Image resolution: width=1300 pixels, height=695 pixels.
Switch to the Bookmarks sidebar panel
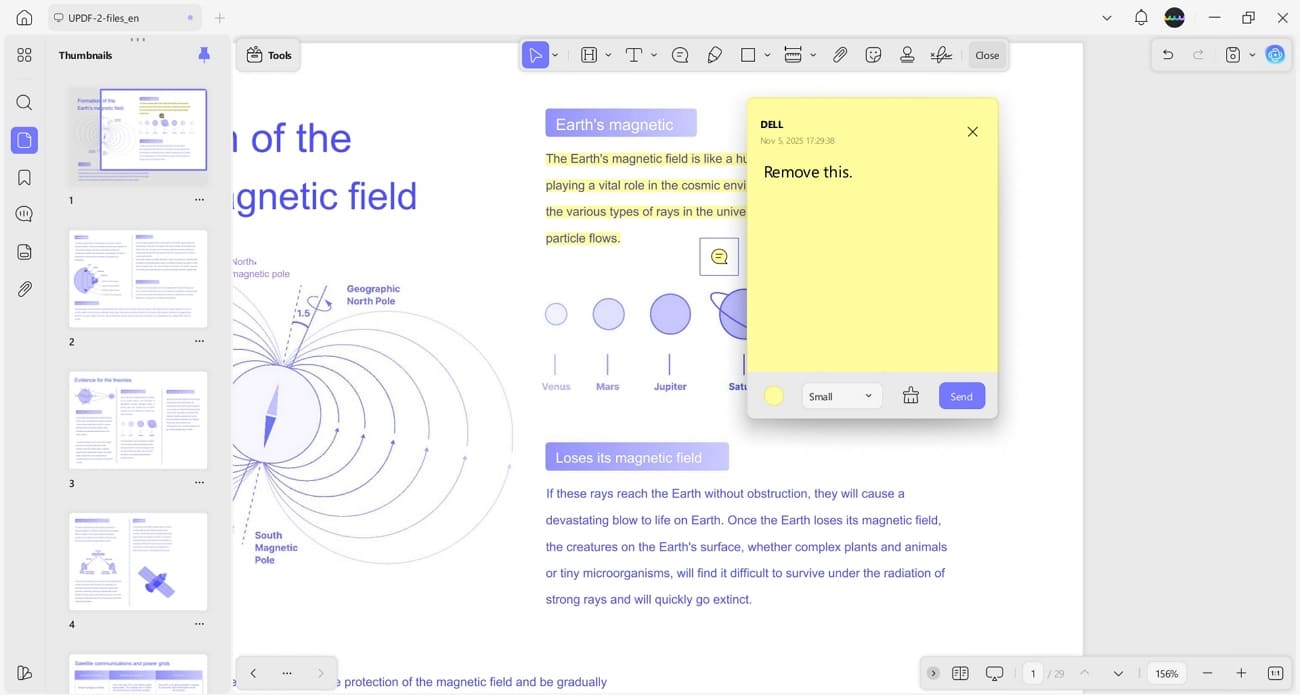[x=24, y=177]
